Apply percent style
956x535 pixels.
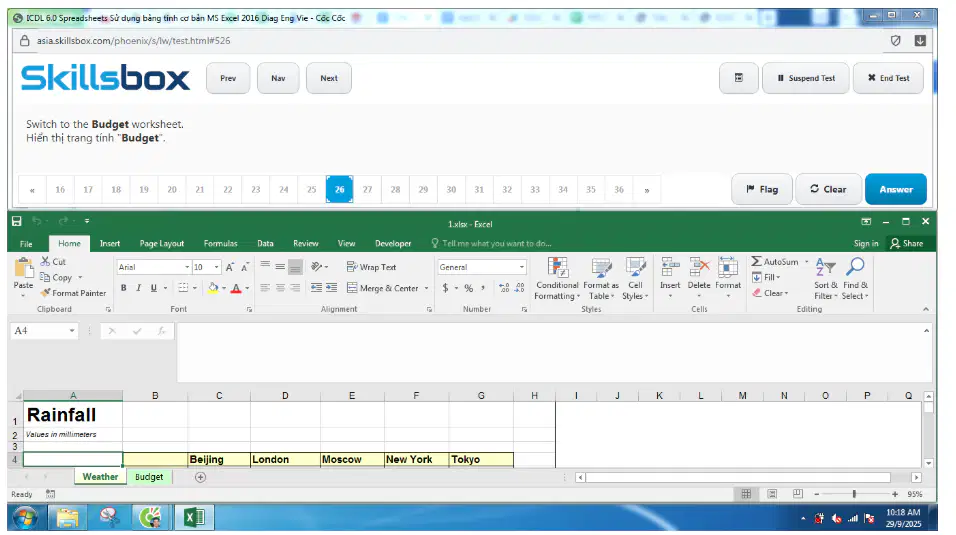click(469, 288)
